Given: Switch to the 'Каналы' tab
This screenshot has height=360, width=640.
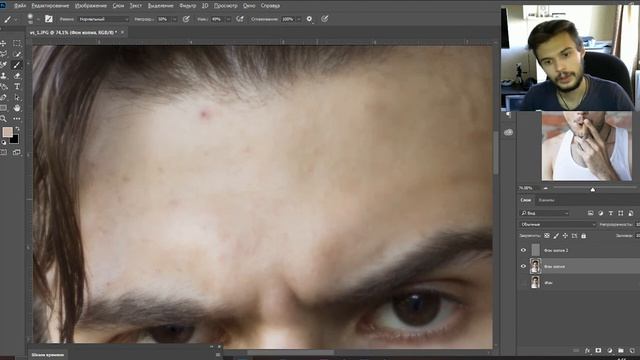Looking at the screenshot, I should [x=546, y=200].
